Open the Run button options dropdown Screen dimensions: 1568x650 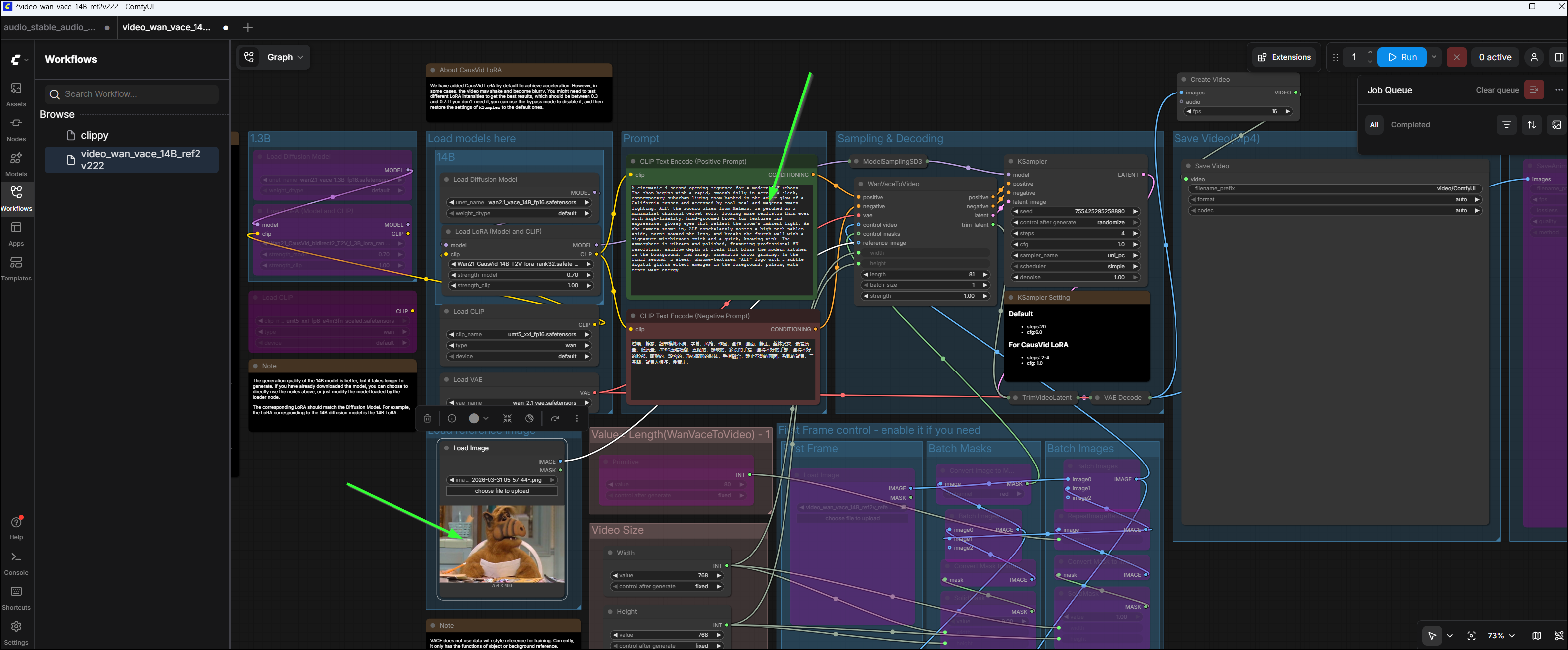[x=1434, y=57]
